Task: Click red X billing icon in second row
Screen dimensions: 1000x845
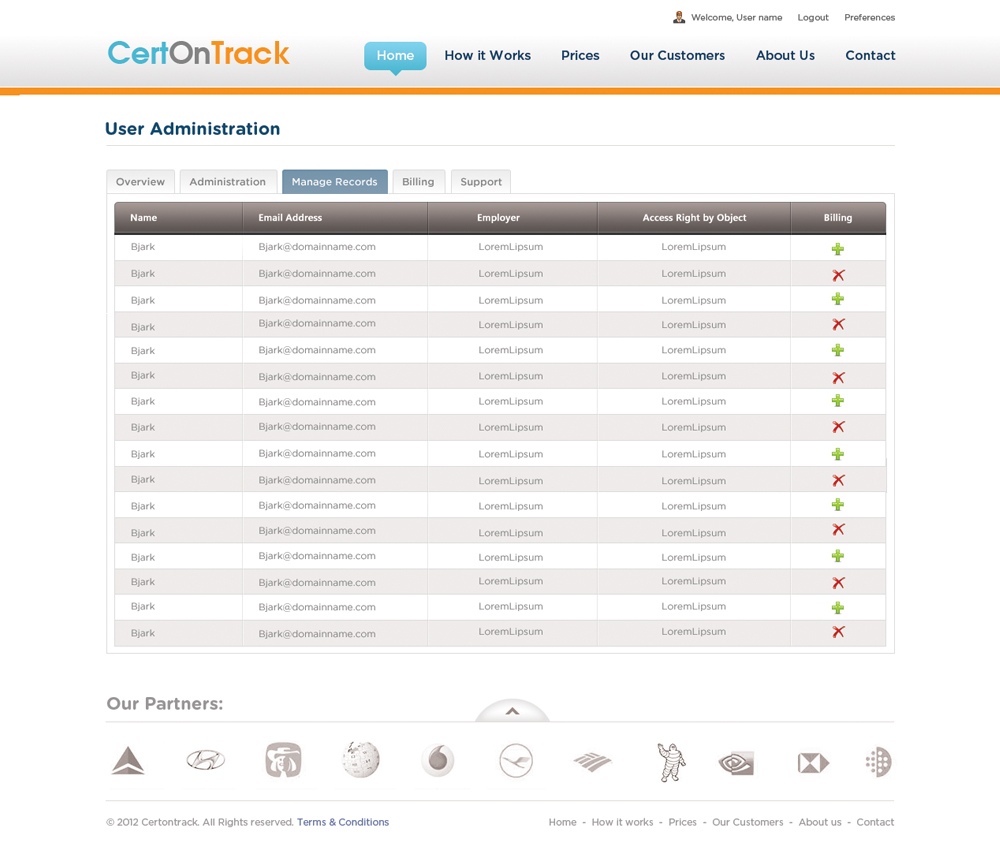Action: 838,275
